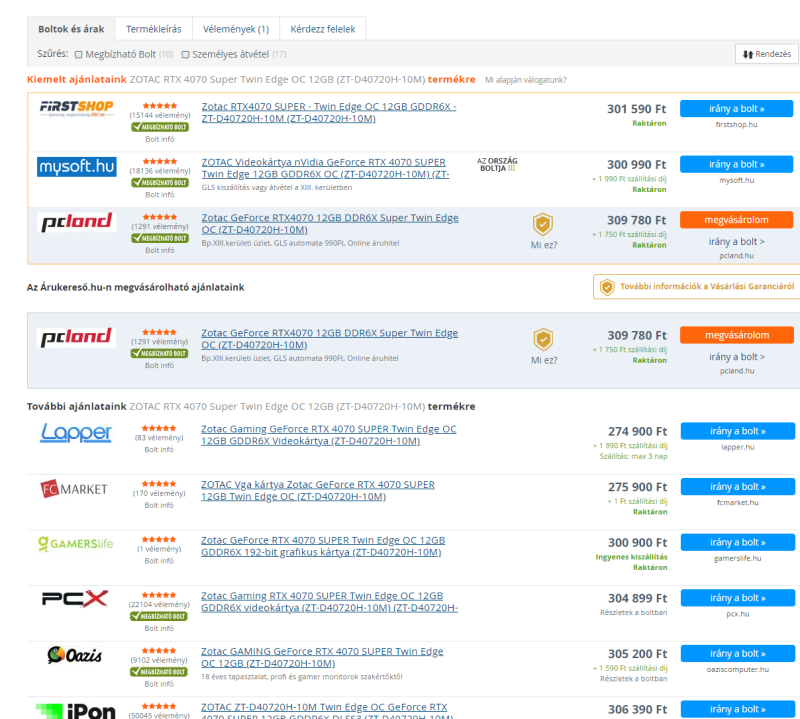Viewport: 800px width, 719px height.
Task: Open the mysoft.hu store logo
Action: pos(77,167)
